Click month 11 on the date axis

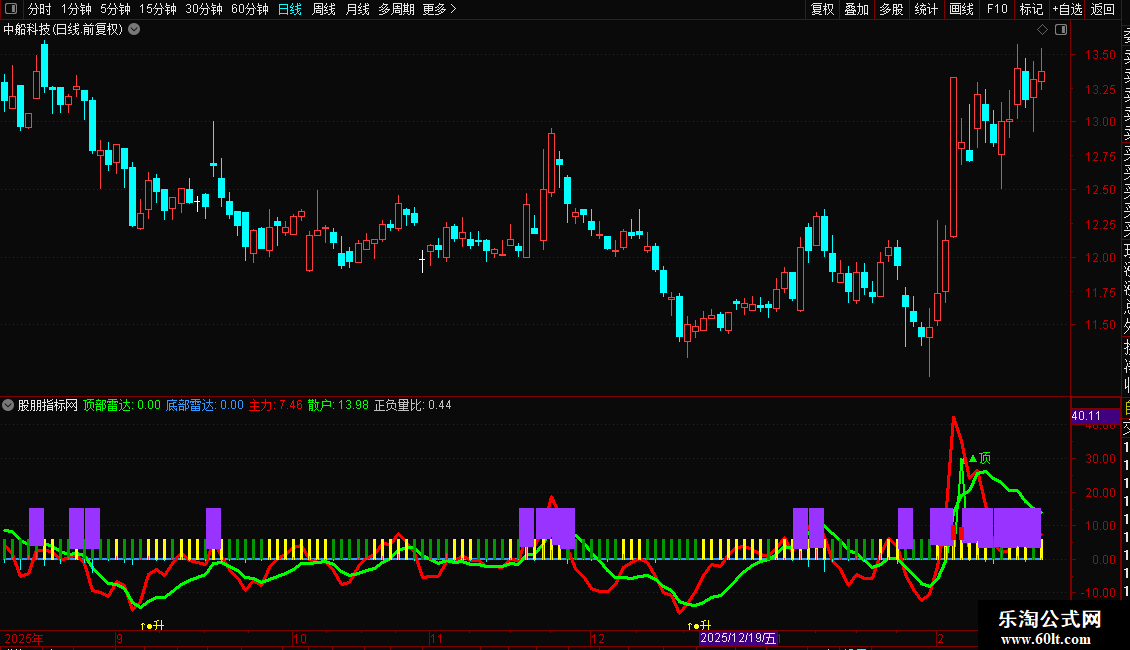coord(436,638)
